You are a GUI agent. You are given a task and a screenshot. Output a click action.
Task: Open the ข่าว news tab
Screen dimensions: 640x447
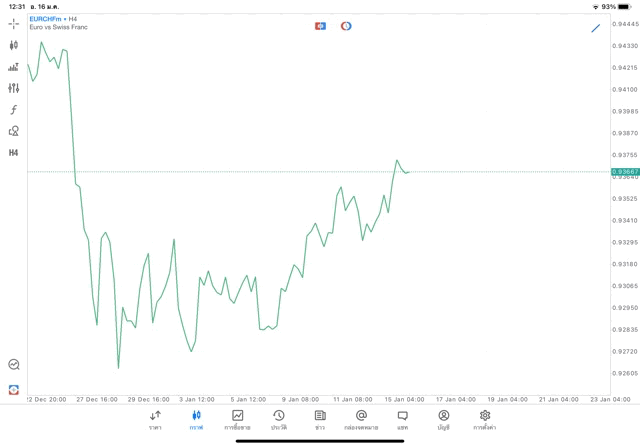(x=320, y=419)
